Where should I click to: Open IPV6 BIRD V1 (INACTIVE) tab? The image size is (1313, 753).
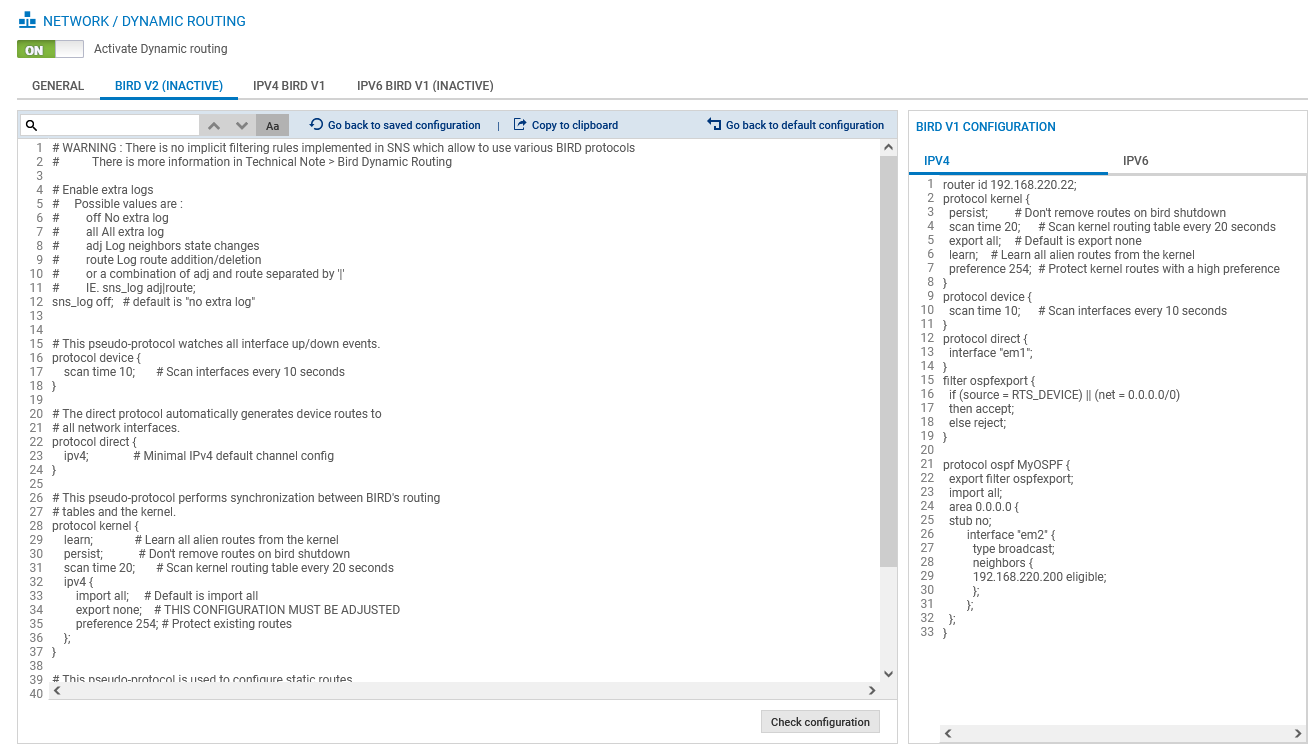tap(425, 86)
